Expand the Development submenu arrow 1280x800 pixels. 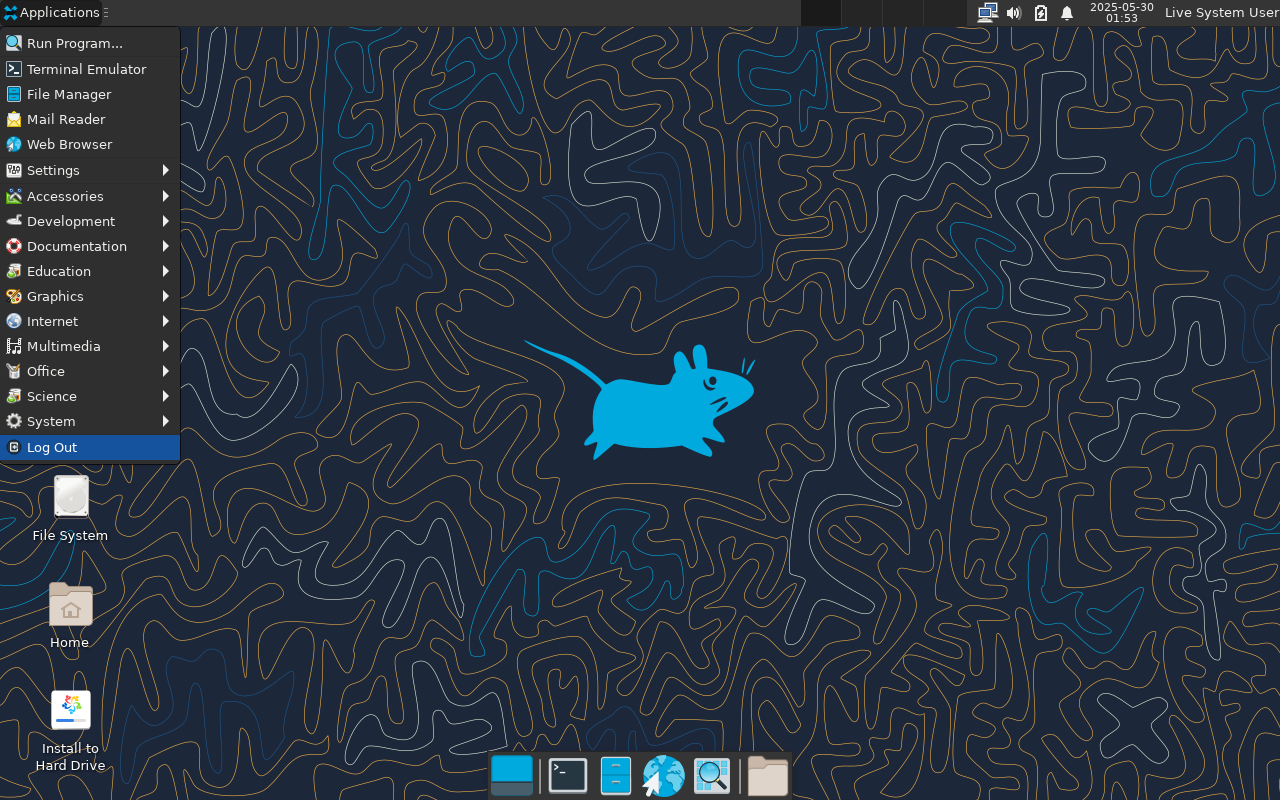[166, 221]
